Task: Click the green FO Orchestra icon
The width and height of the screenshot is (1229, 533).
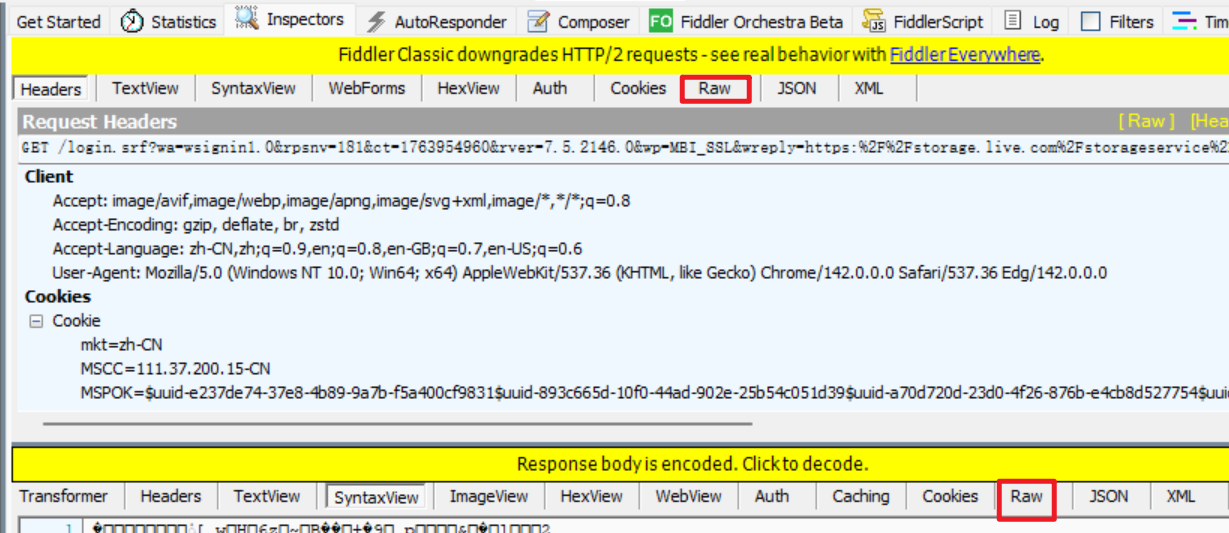Action: (x=660, y=21)
